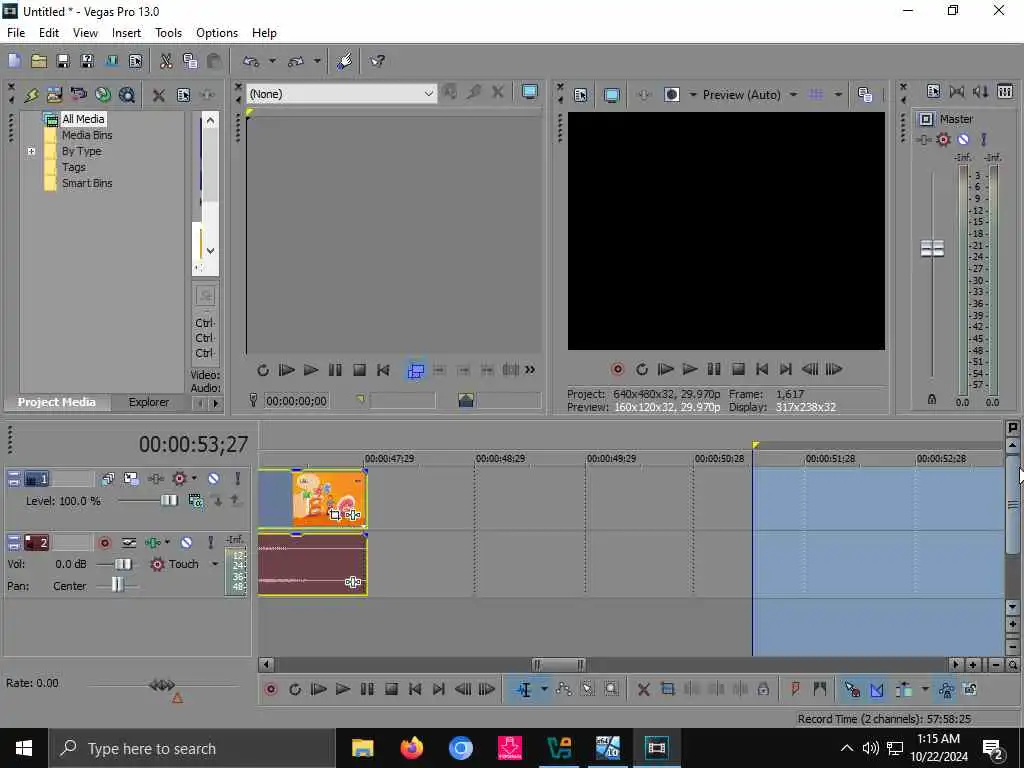The image size is (1024, 768).
Task: Toggle Invert Phase on audio track 2
Action: (x=129, y=543)
